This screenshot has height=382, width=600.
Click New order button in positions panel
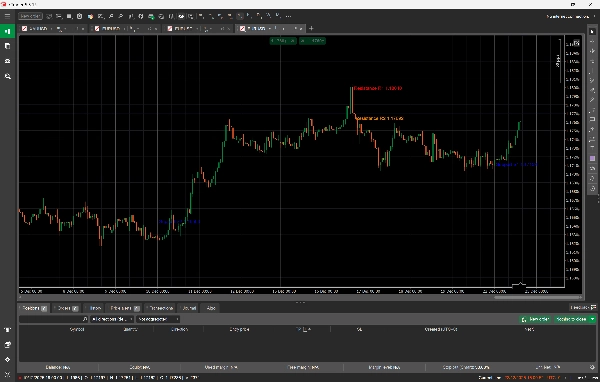[536, 319]
